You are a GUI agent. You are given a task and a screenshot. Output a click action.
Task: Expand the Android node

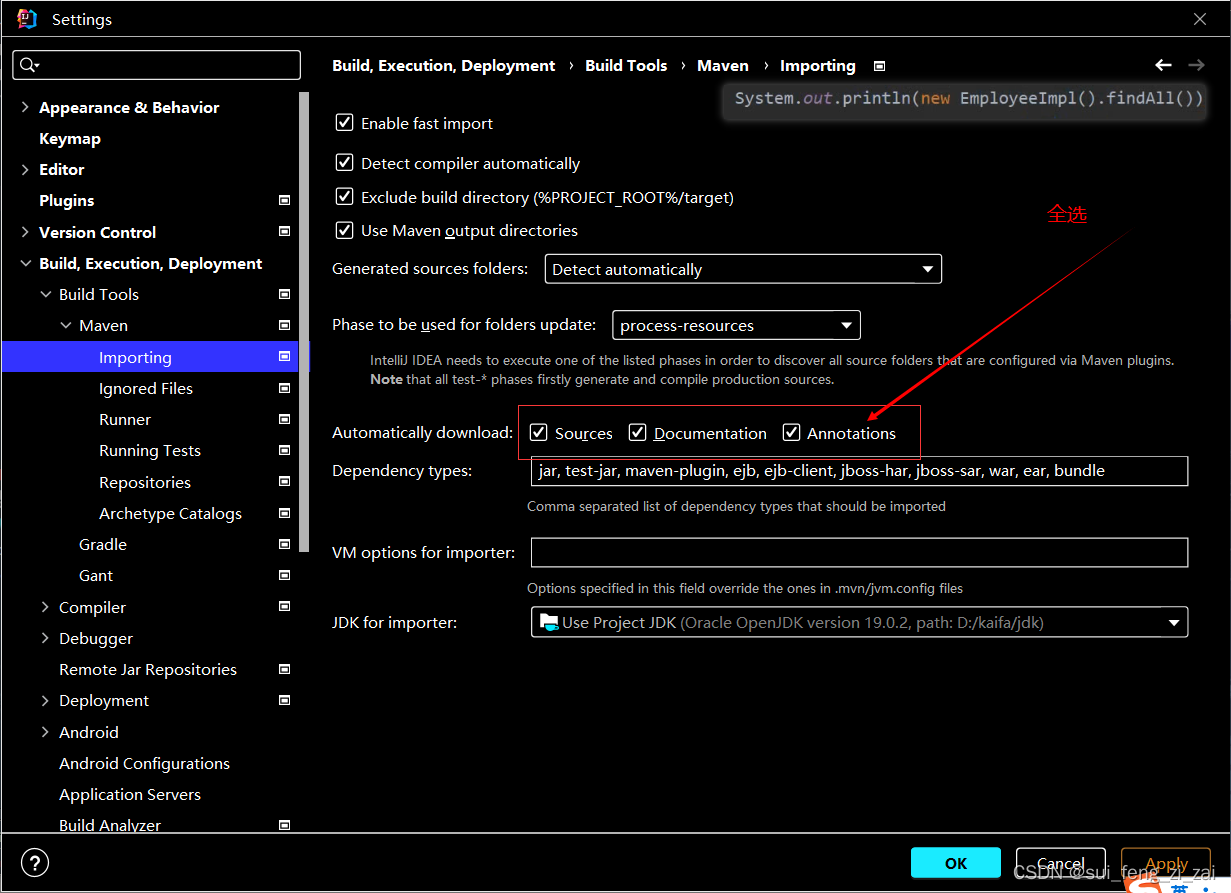click(45, 732)
